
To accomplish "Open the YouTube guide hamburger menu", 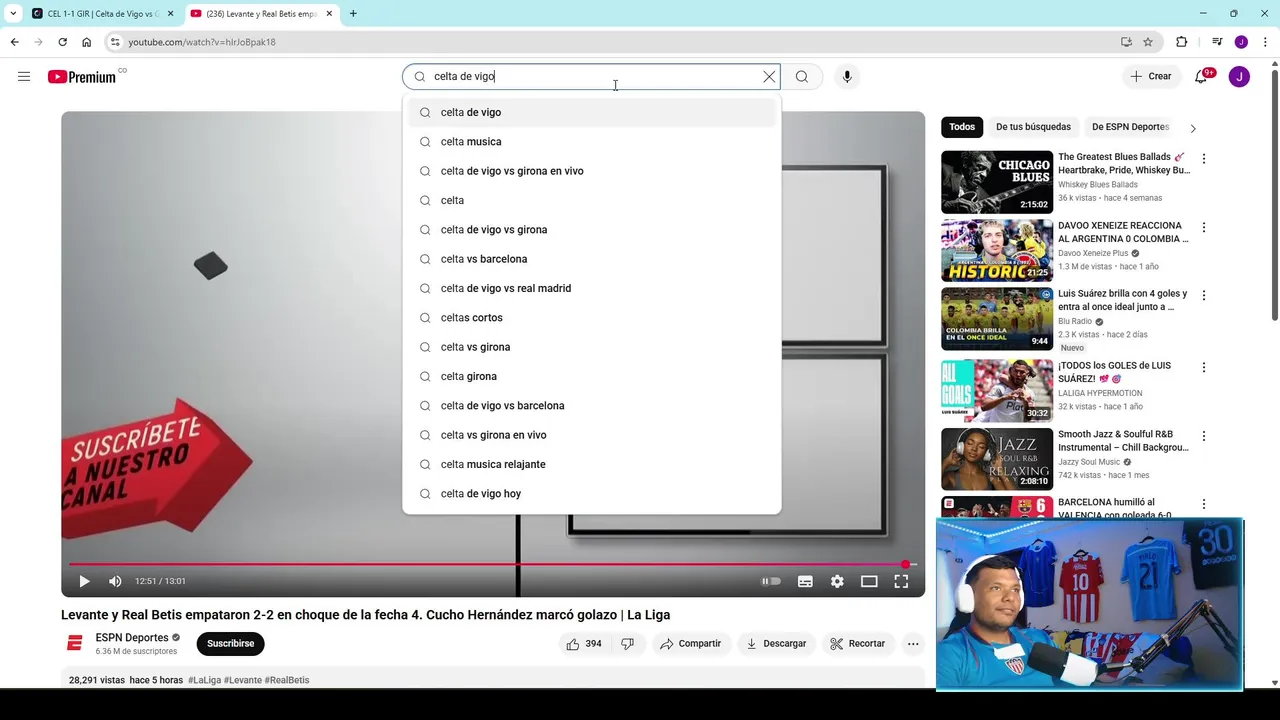I will pyautogui.click(x=24, y=77).
